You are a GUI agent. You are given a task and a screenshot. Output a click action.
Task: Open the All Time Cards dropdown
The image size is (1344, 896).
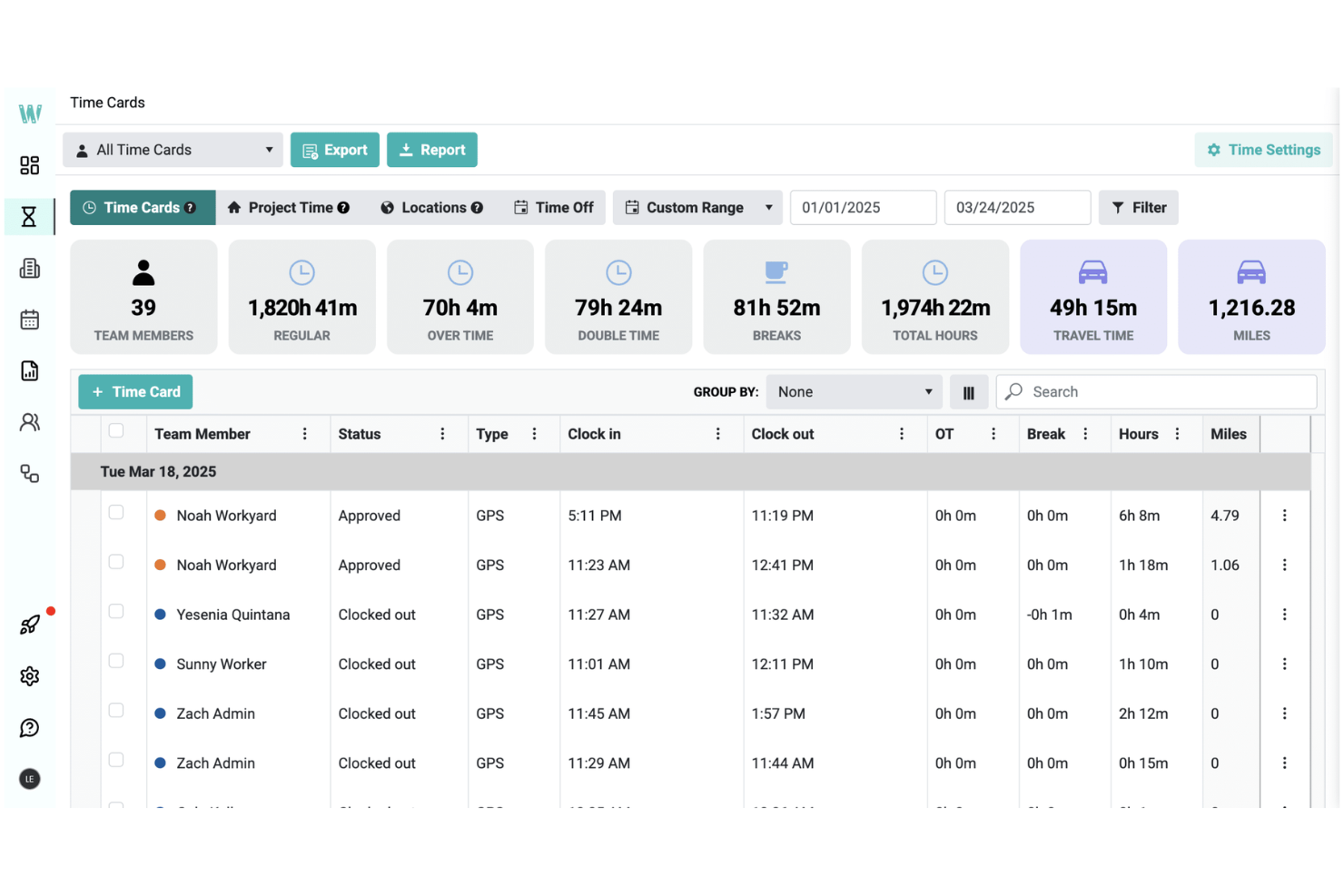pyautogui.click(x=173, y=150)
